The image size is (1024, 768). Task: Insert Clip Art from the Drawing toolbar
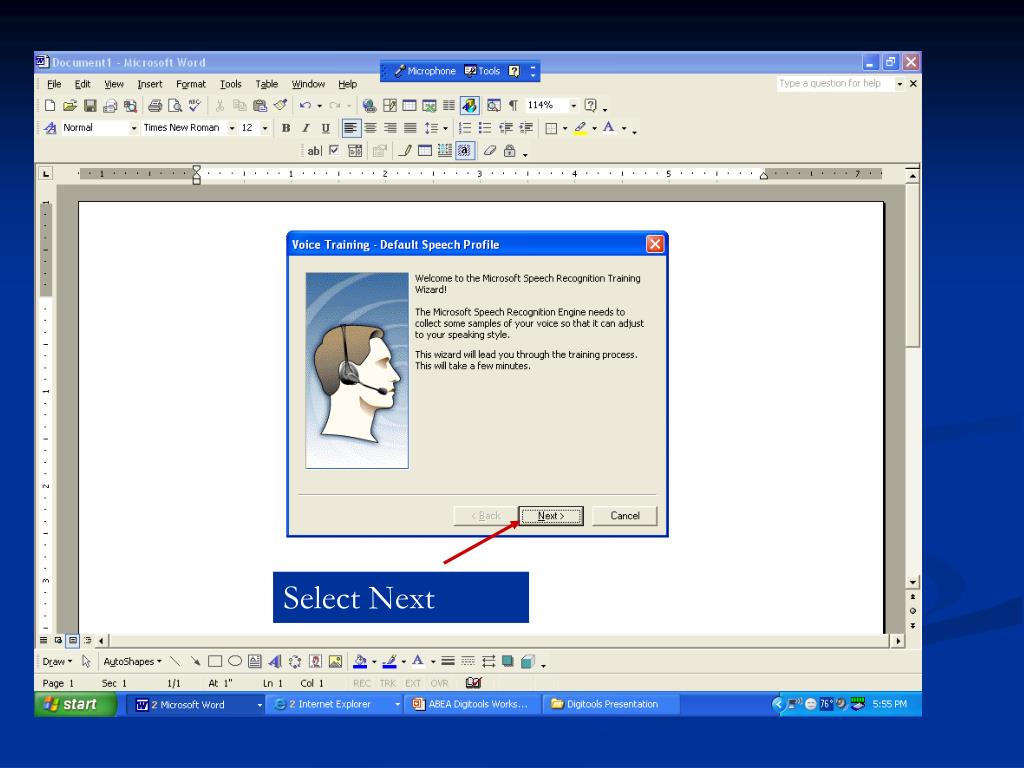pos(315,662)
